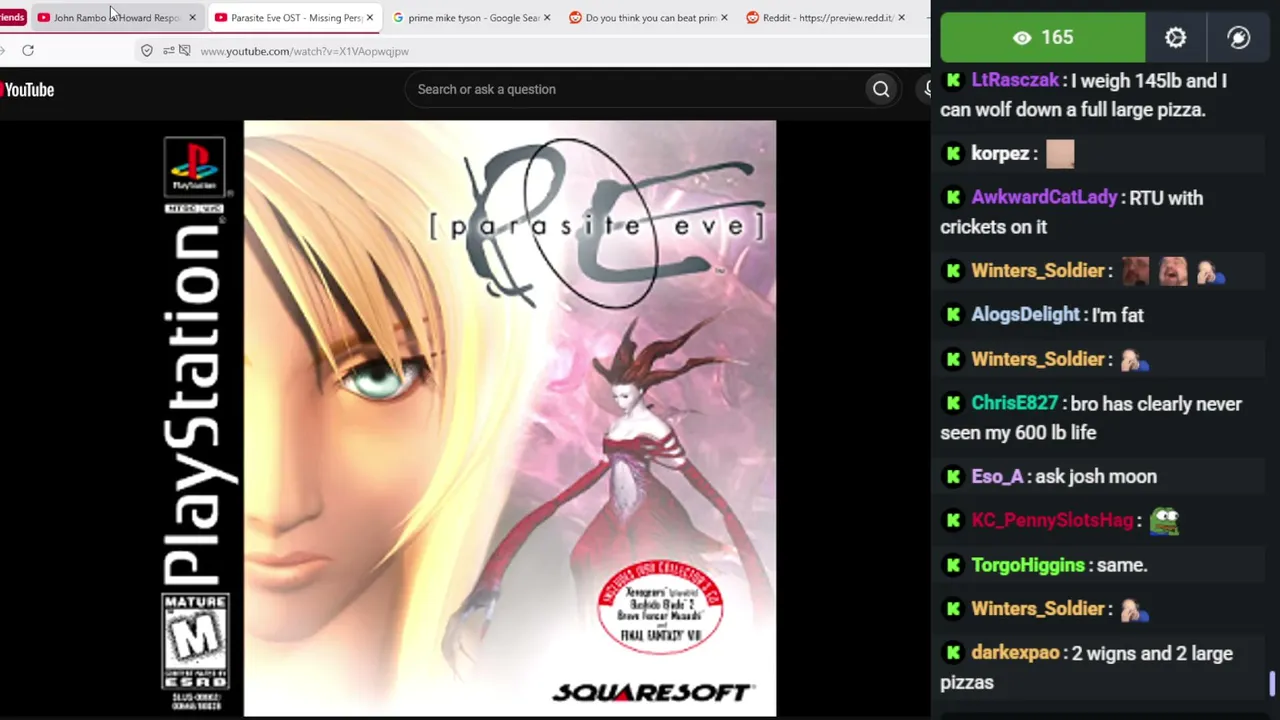1280x720 pixels.
Task: Open site permissions icon in address bar
Action: [168, 51]
